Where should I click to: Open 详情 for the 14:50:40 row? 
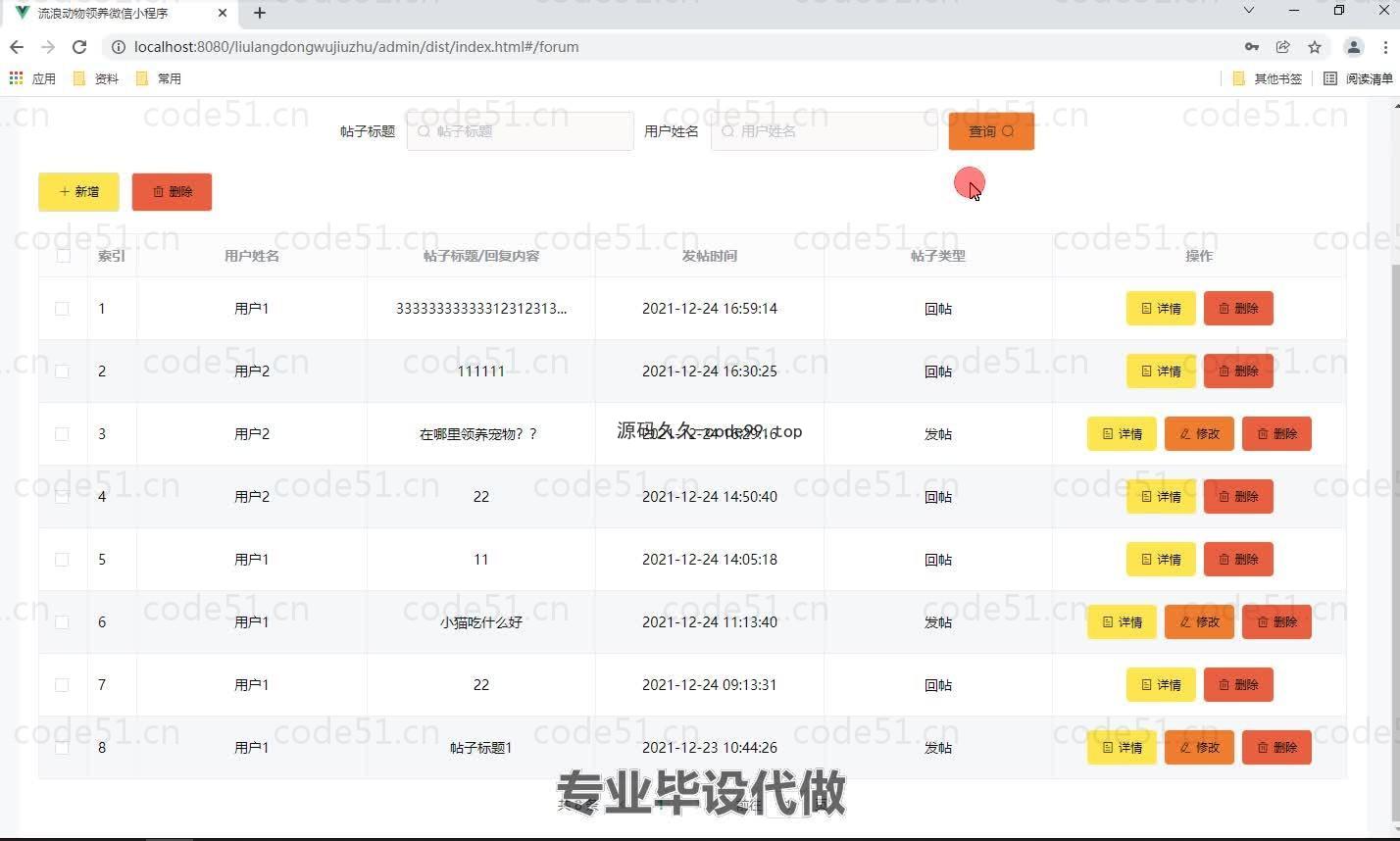[x=1161, y=497]
